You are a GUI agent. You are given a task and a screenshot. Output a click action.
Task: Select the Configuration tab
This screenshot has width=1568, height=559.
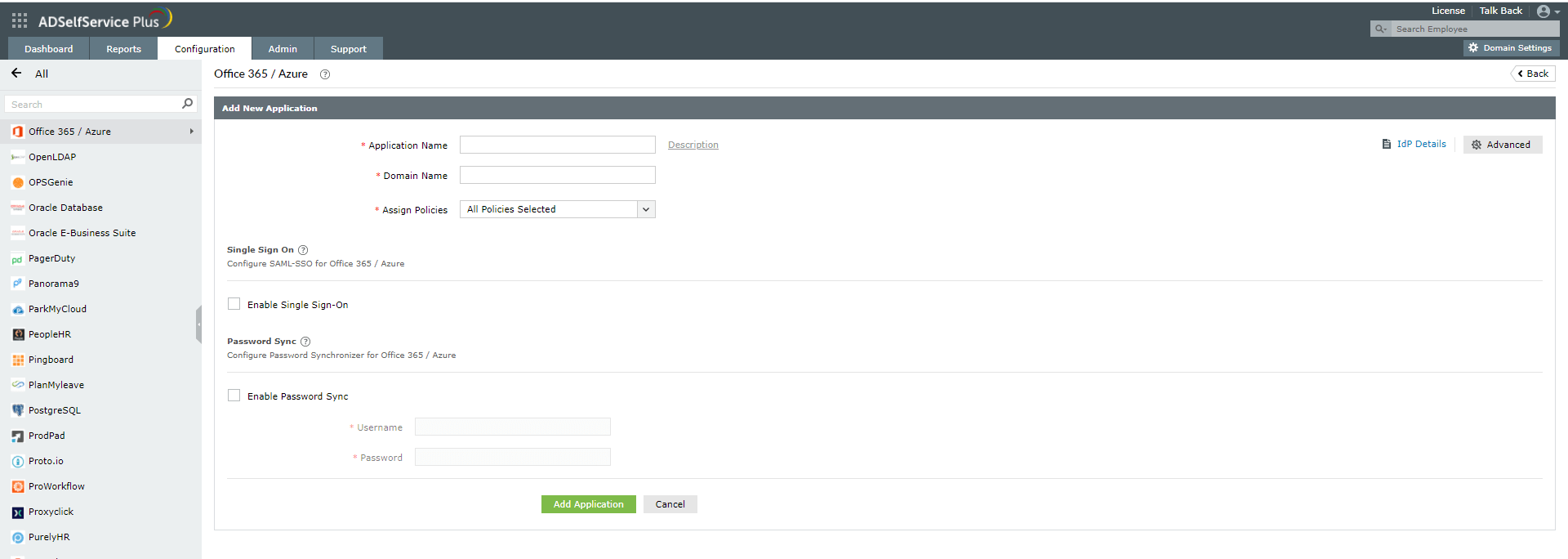coord(204,49)
